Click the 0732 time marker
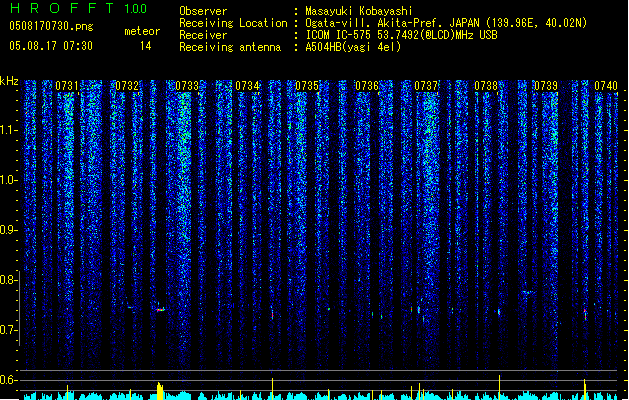The width and height of the screenshot is (629, 400). [x=127, y=86]
